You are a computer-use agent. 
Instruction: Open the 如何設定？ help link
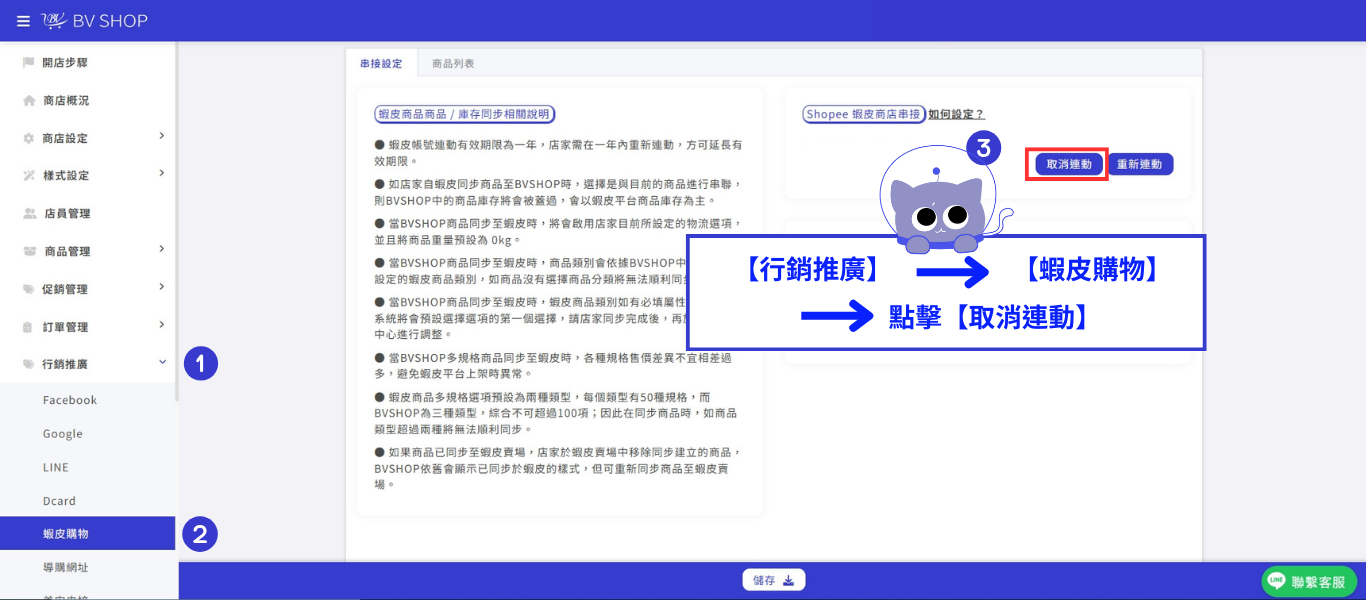(956, 115)
